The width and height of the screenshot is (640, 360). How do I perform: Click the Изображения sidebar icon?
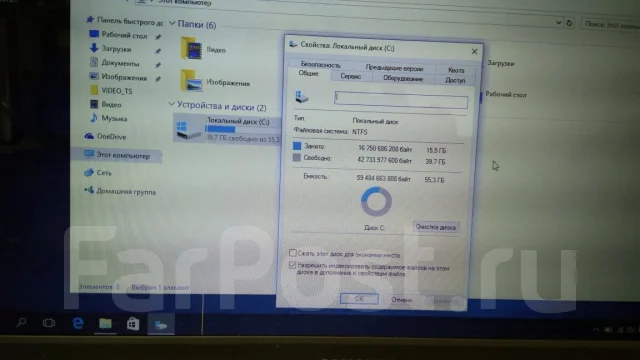(x=94, y=76)
